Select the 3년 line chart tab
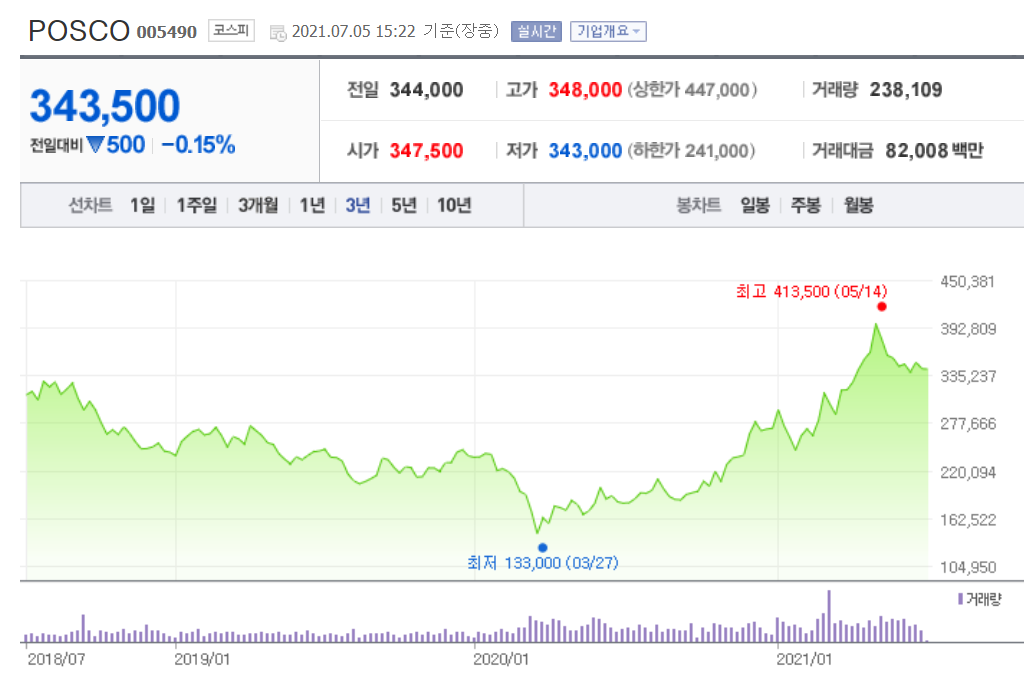The image size is (1024, 684). [x=358, y=205]
